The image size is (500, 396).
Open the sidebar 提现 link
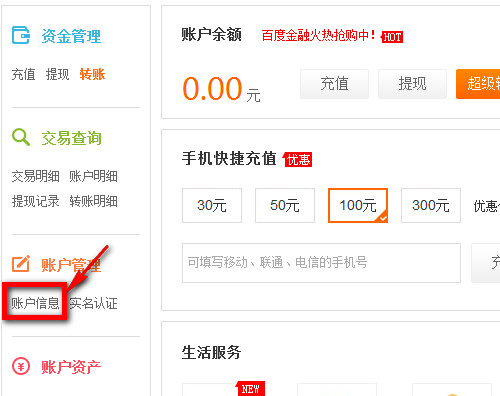pos(57,74)
